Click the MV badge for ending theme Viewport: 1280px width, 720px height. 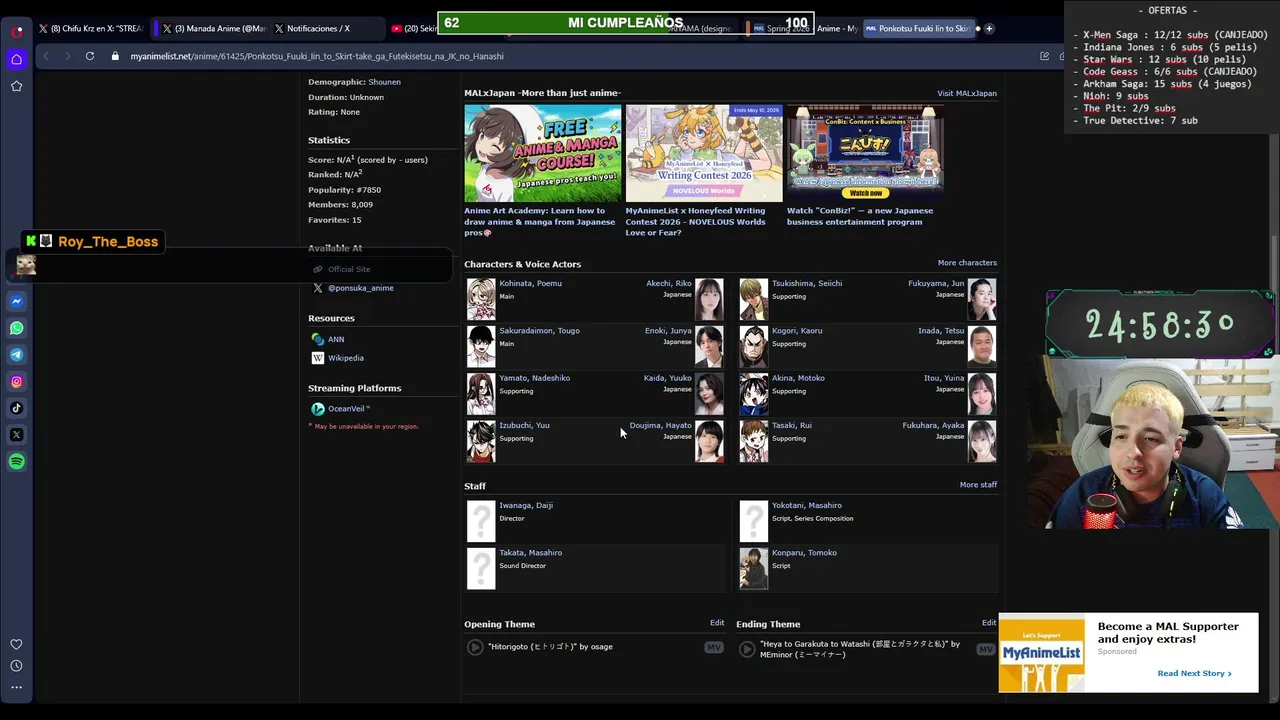click(x=986, y=650)
